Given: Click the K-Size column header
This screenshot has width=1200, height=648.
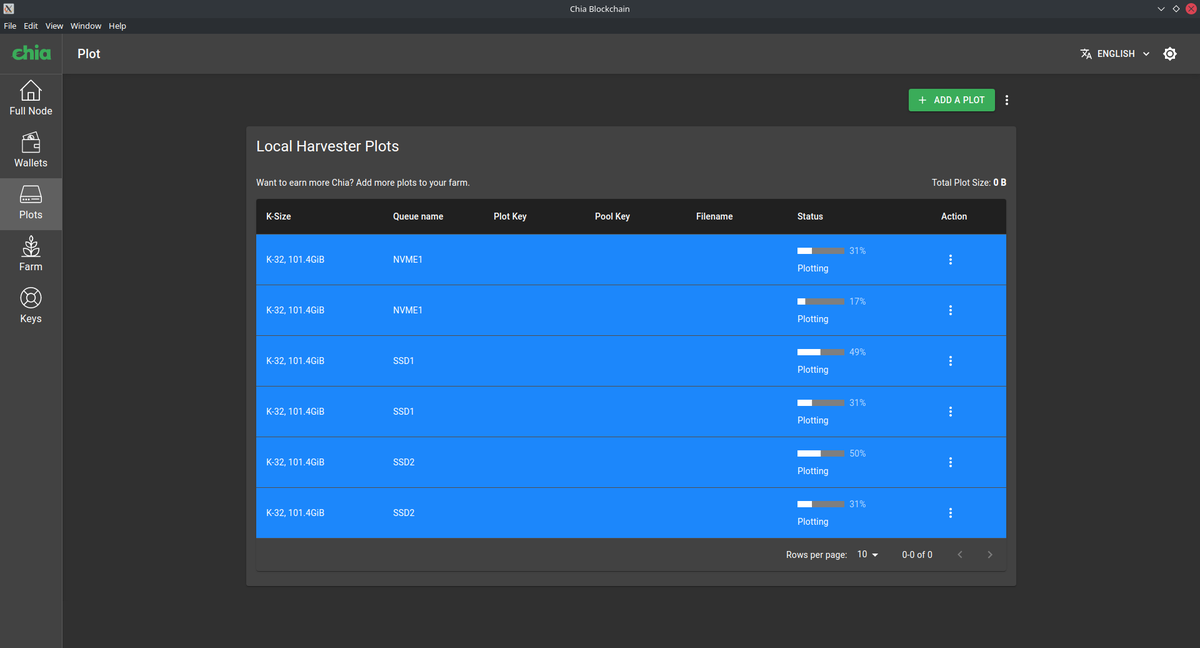Looking at the screenshot, I should pos(279,217).
